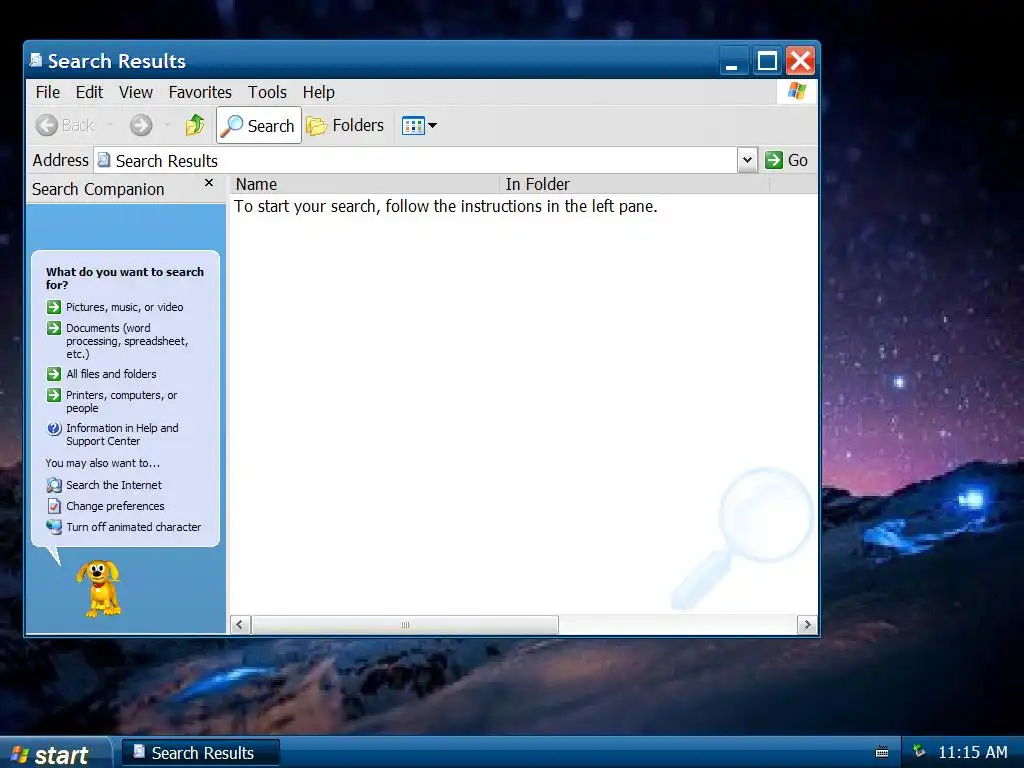This screenshot has height=768, width=1024.
Task: Search for Printers, computers, or people
Action: pos(121,402)
